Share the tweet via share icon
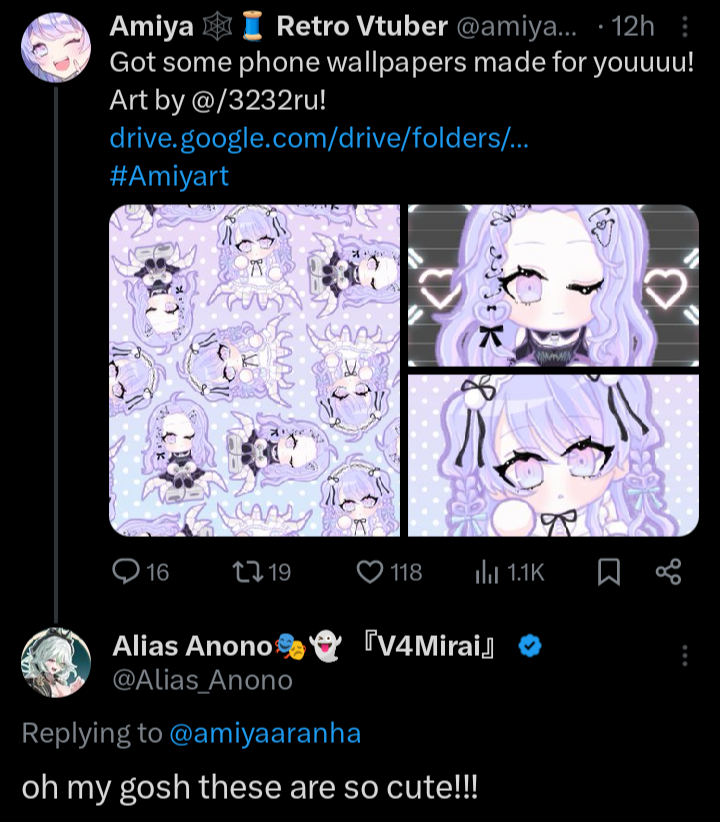The image size is (720, 822). [668, 572]
